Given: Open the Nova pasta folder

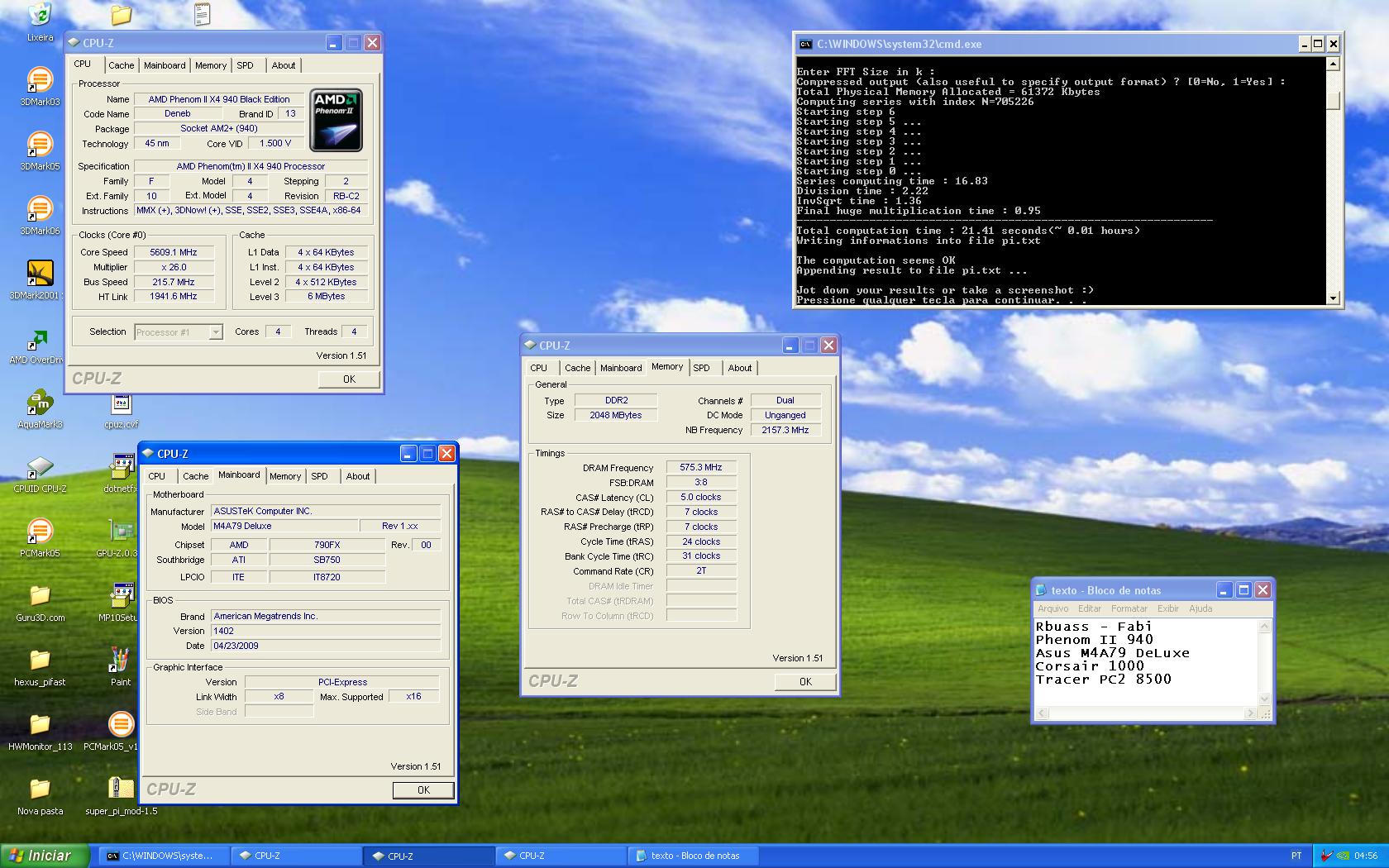Looking at the screenshot, I should click(x=40, y=795).
